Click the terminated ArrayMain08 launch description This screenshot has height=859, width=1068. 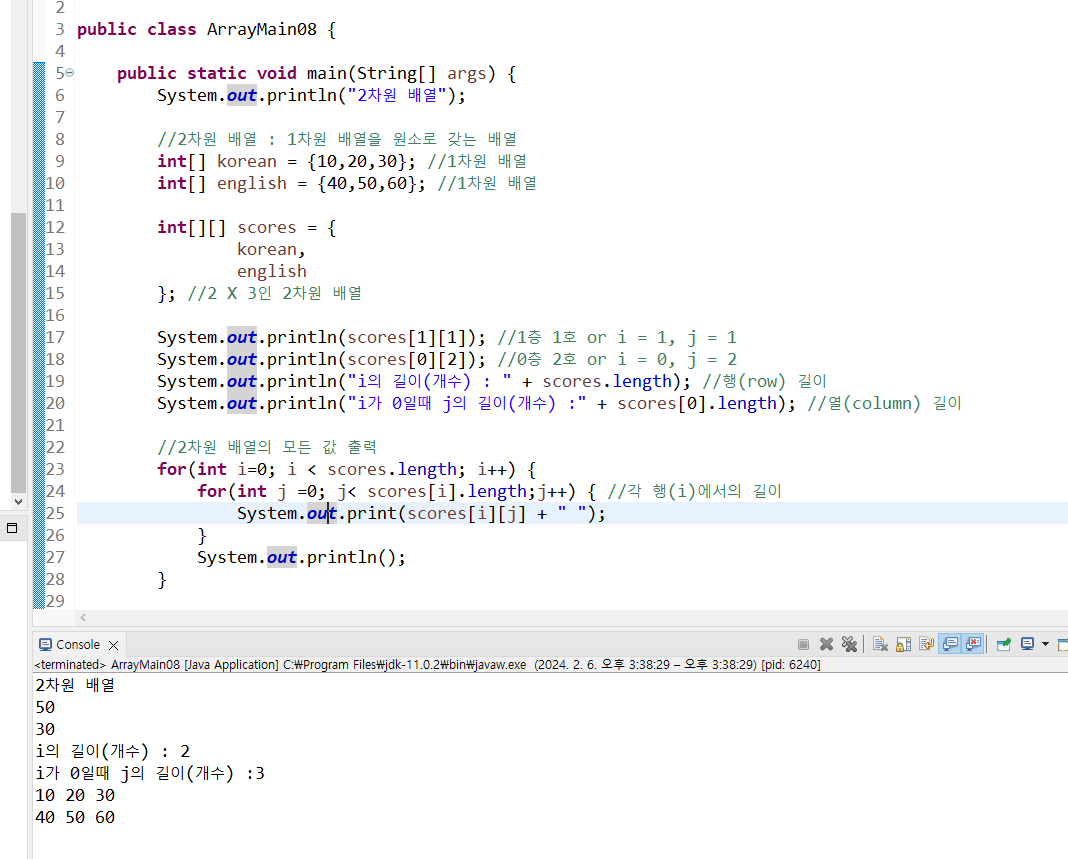[427, 664]
